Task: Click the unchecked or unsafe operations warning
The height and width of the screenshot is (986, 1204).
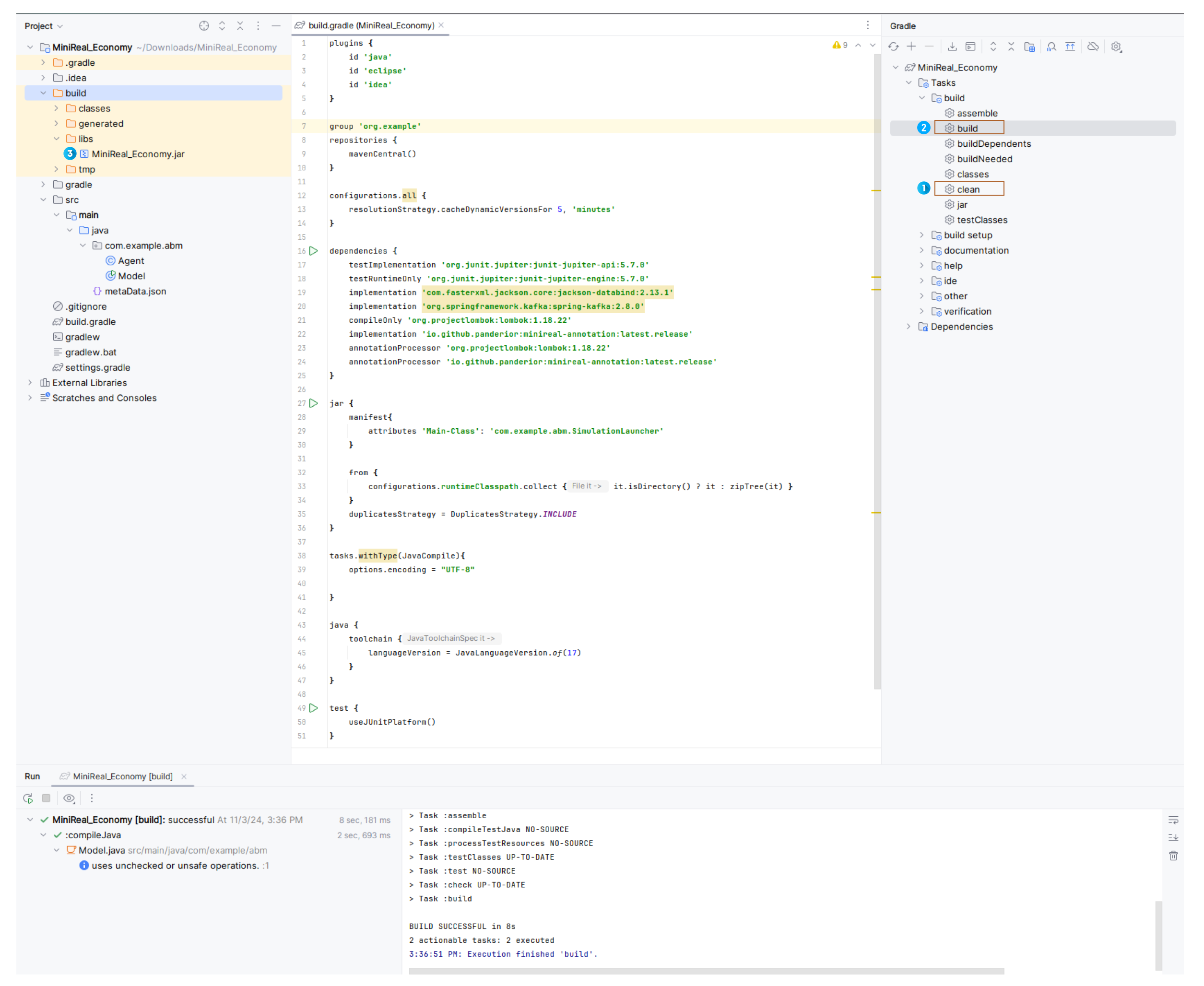Action: (x=175, y=866)
